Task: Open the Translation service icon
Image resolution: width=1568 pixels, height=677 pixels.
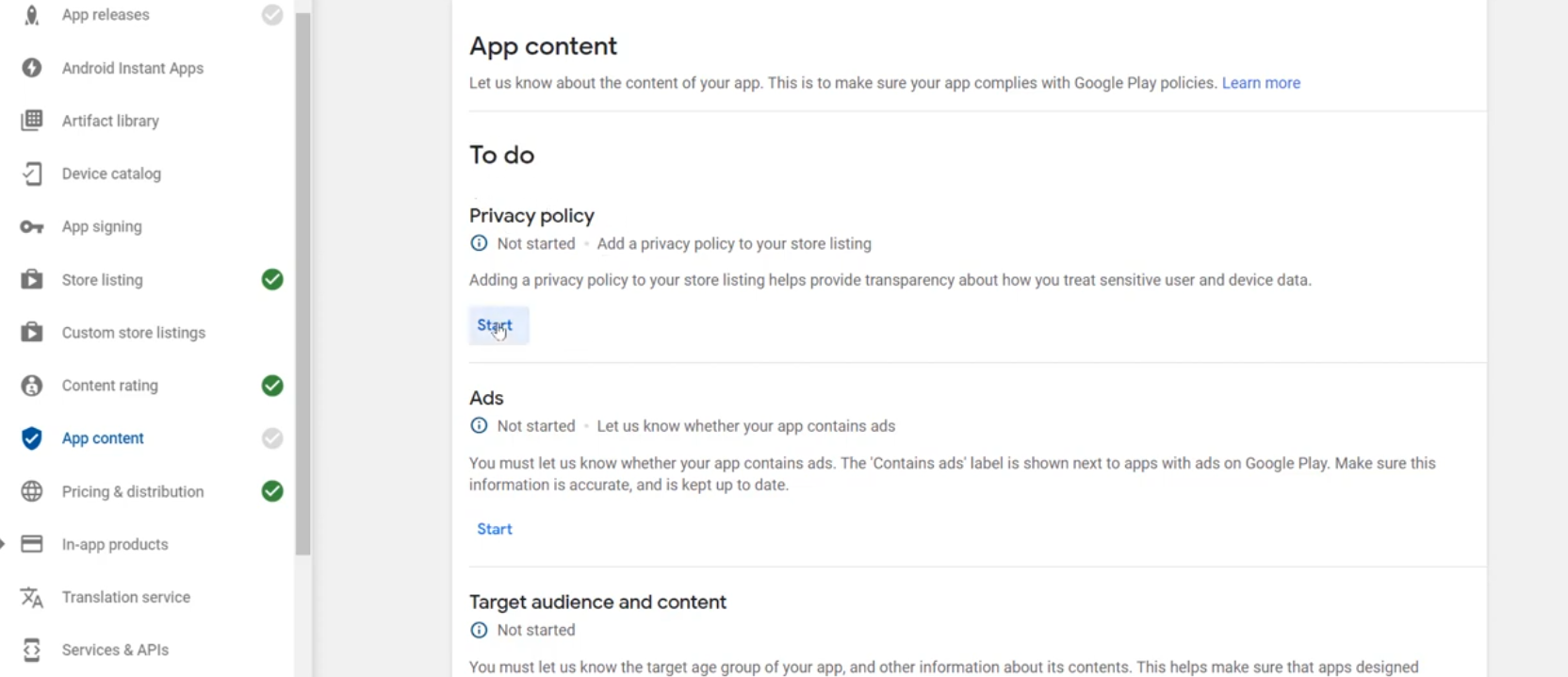Action: (32, 597)
